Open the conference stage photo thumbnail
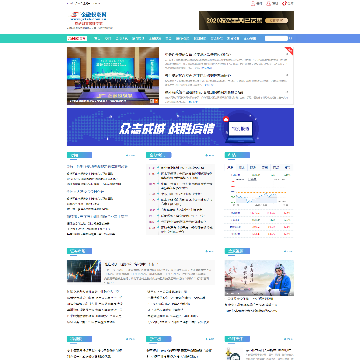Screen dimensions: 360x360 (113, 76)
